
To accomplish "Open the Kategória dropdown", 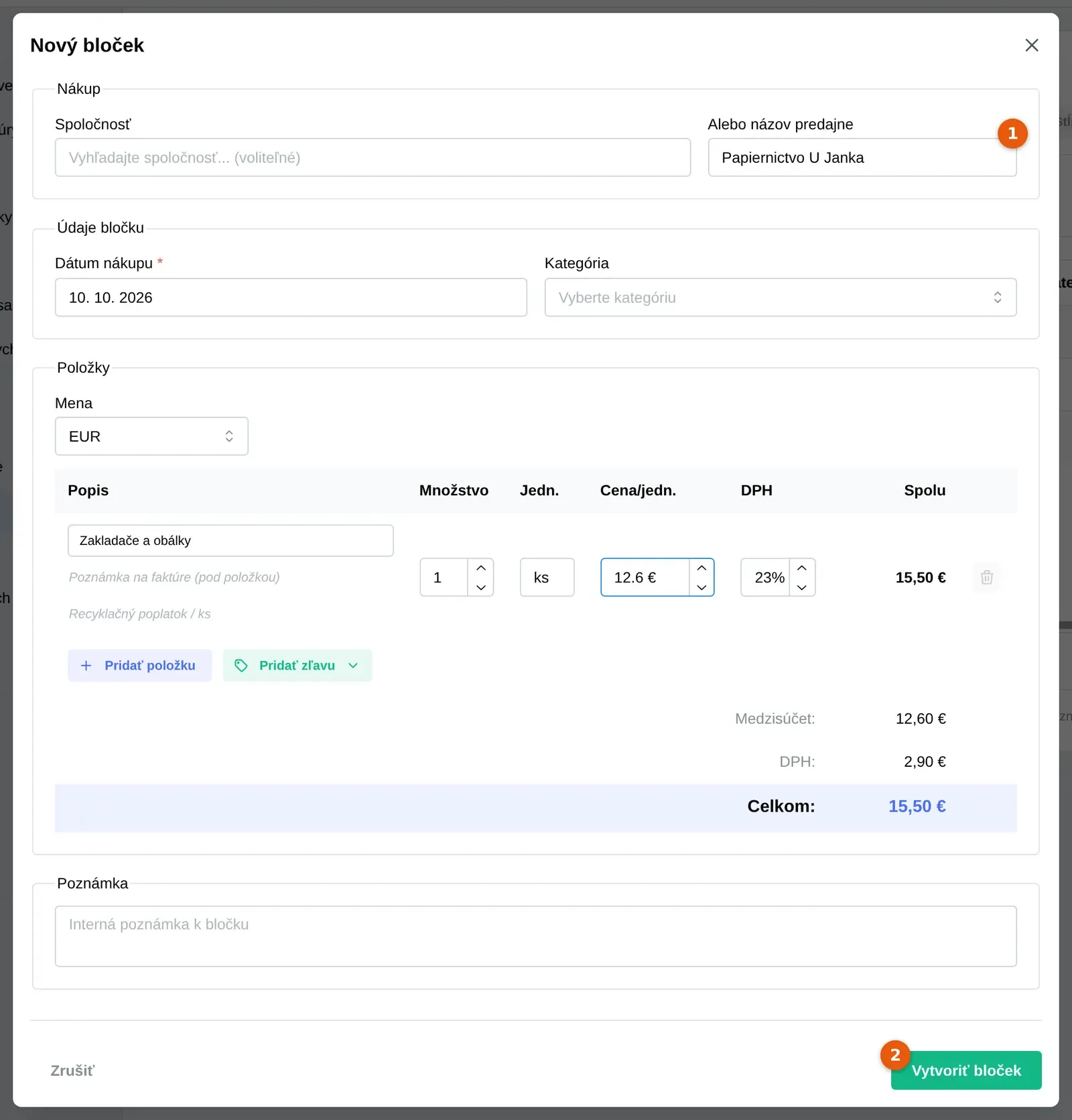I will click(x=781, y=298).
